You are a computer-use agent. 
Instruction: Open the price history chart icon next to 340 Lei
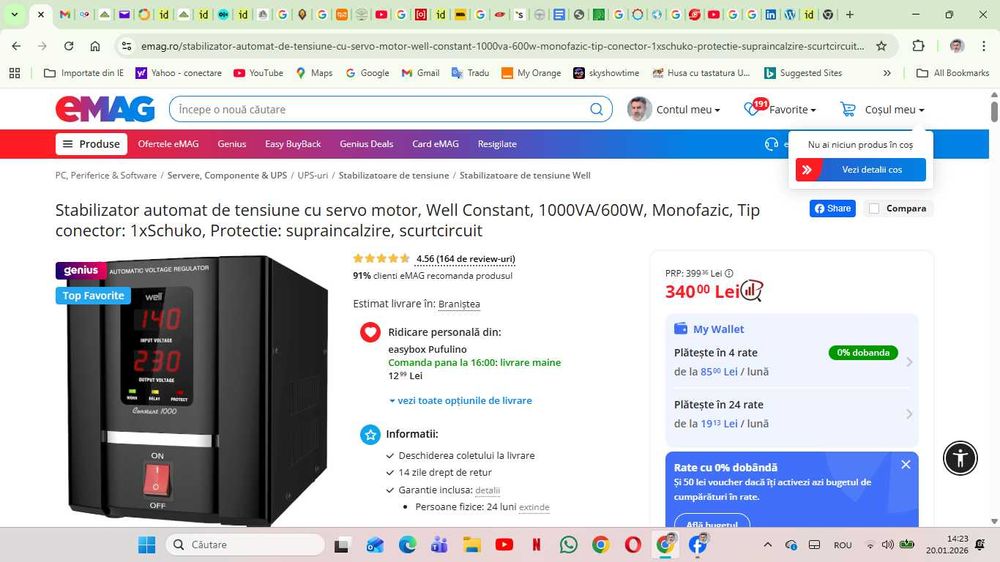tap(752, 291)
